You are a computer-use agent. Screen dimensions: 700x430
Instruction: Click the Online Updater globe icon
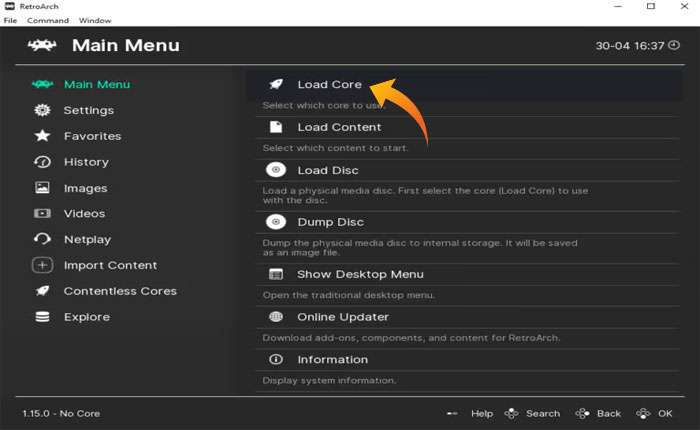[276, 317]
